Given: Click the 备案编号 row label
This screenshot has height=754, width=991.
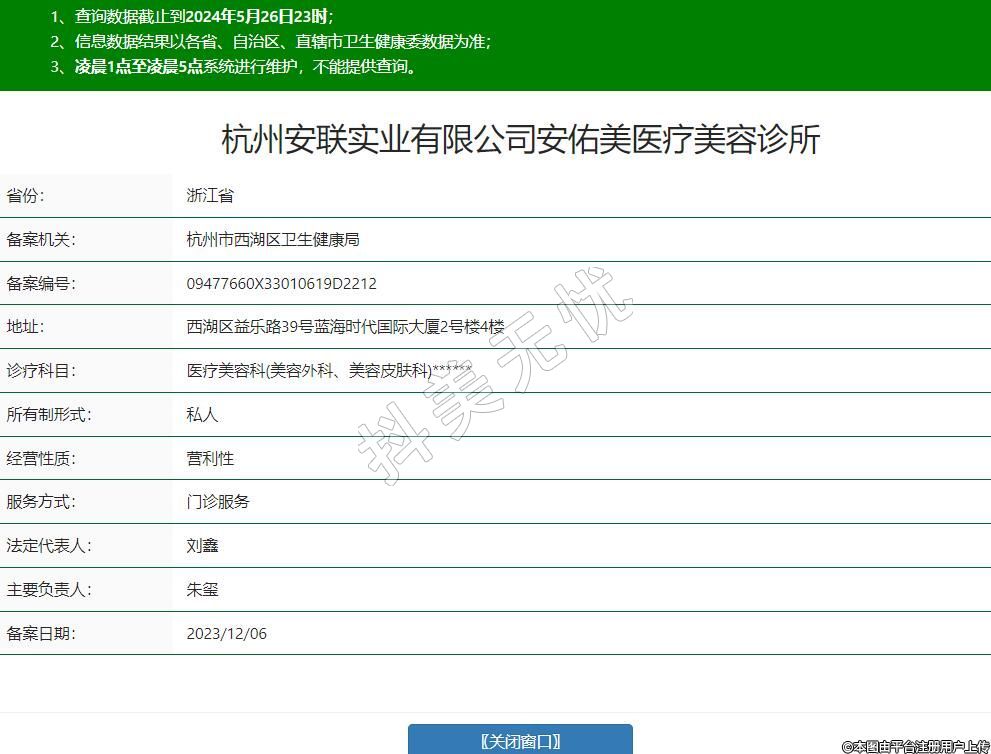Looking at the screenshot, I should point(41,284).
